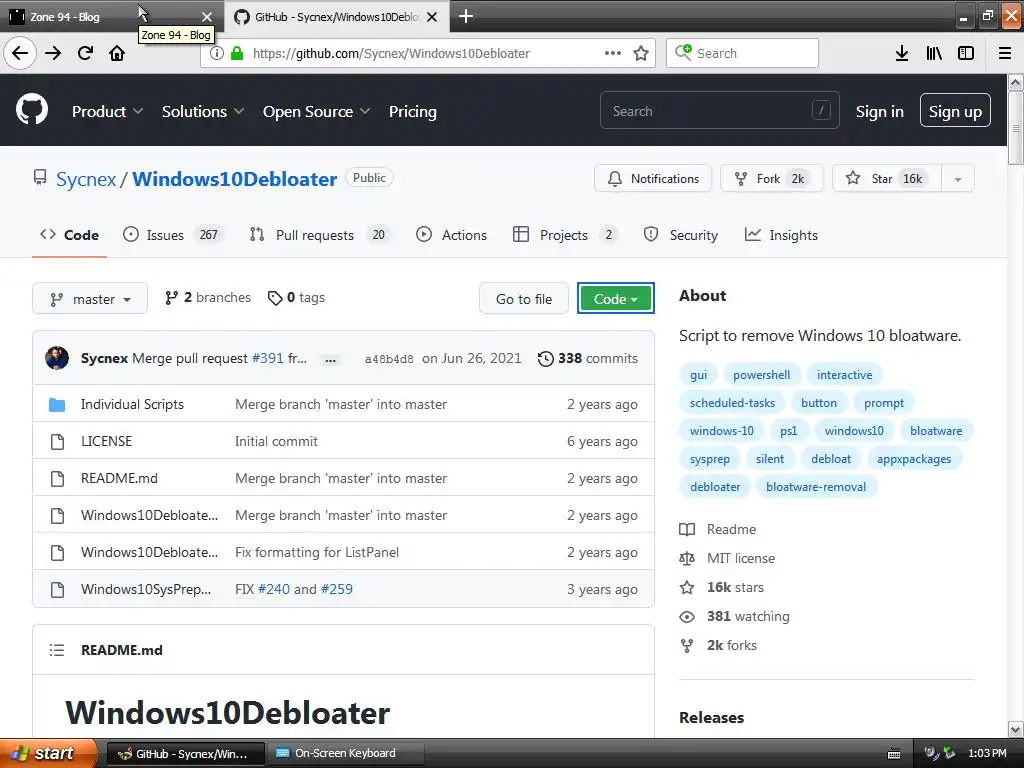1024x768 pixels.
Task: Open Firefox hamburger menu
Action: click(x=1005, y=53)
